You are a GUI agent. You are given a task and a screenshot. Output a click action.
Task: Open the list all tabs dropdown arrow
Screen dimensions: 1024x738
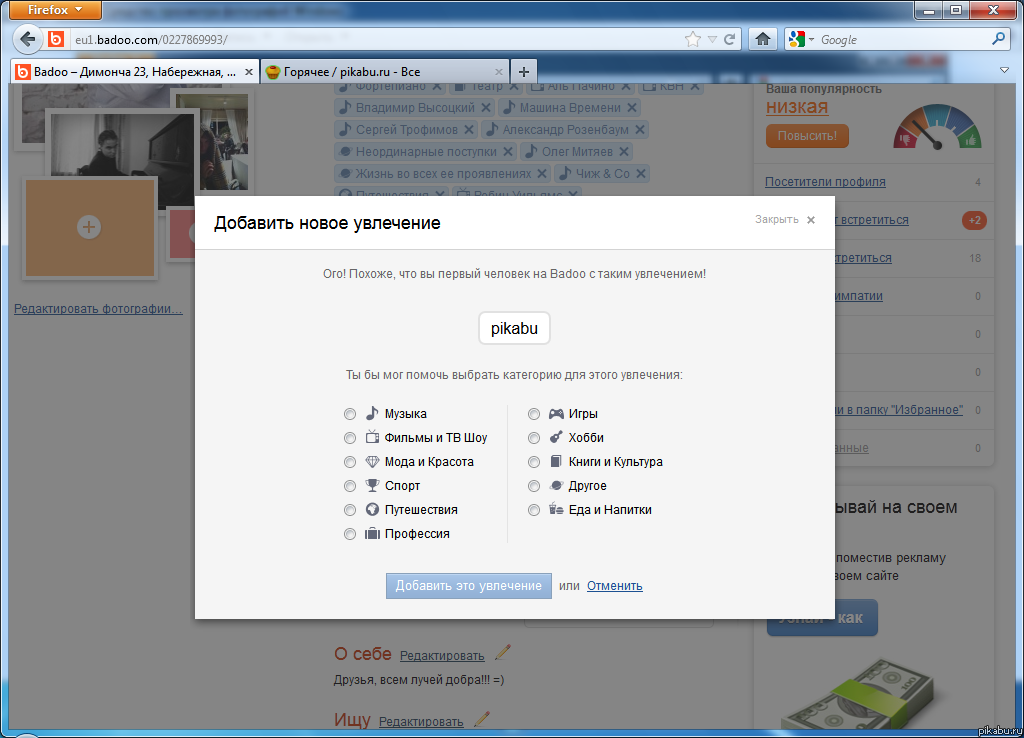pos(1004,70)
